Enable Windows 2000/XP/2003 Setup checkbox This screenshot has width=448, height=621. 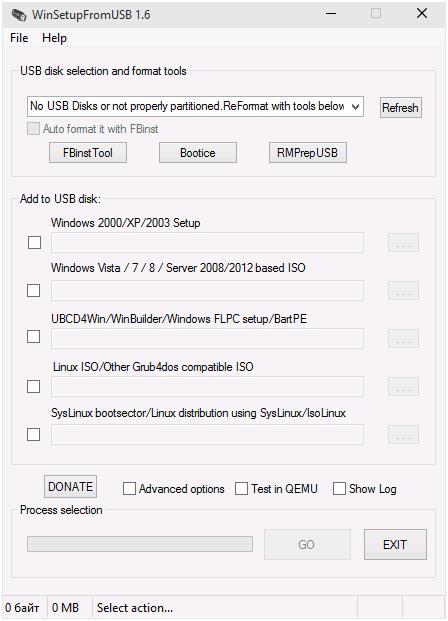pyautogui.click(x=34, y=242)
